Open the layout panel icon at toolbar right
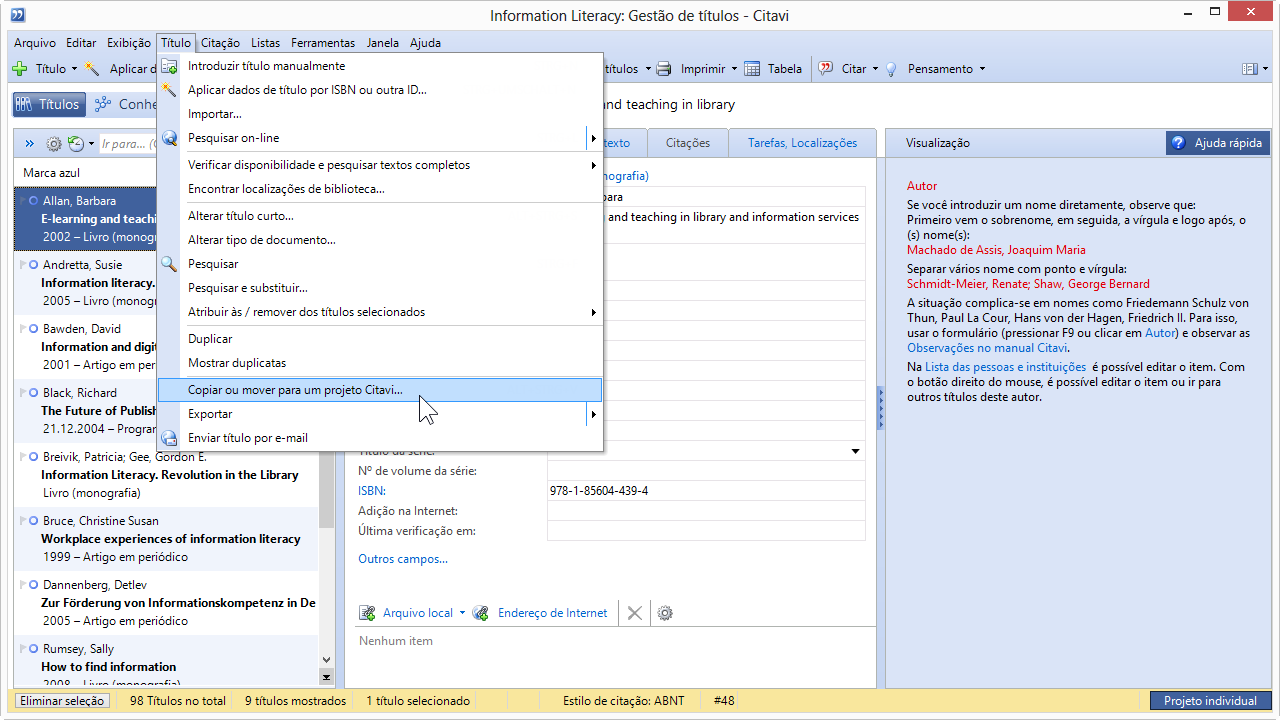The width and height of the screenshot is (1280, 720). tap(1249, 69)
